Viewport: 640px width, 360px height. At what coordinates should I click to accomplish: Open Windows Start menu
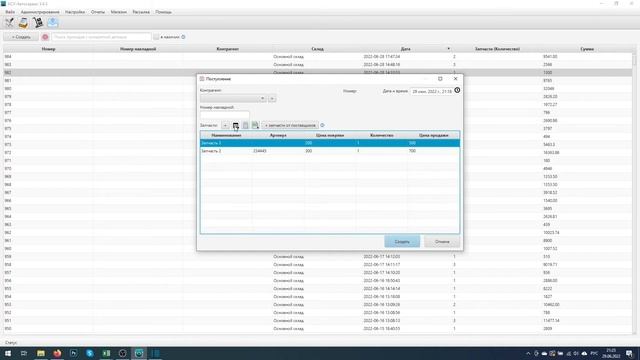[x=8, y=353]
